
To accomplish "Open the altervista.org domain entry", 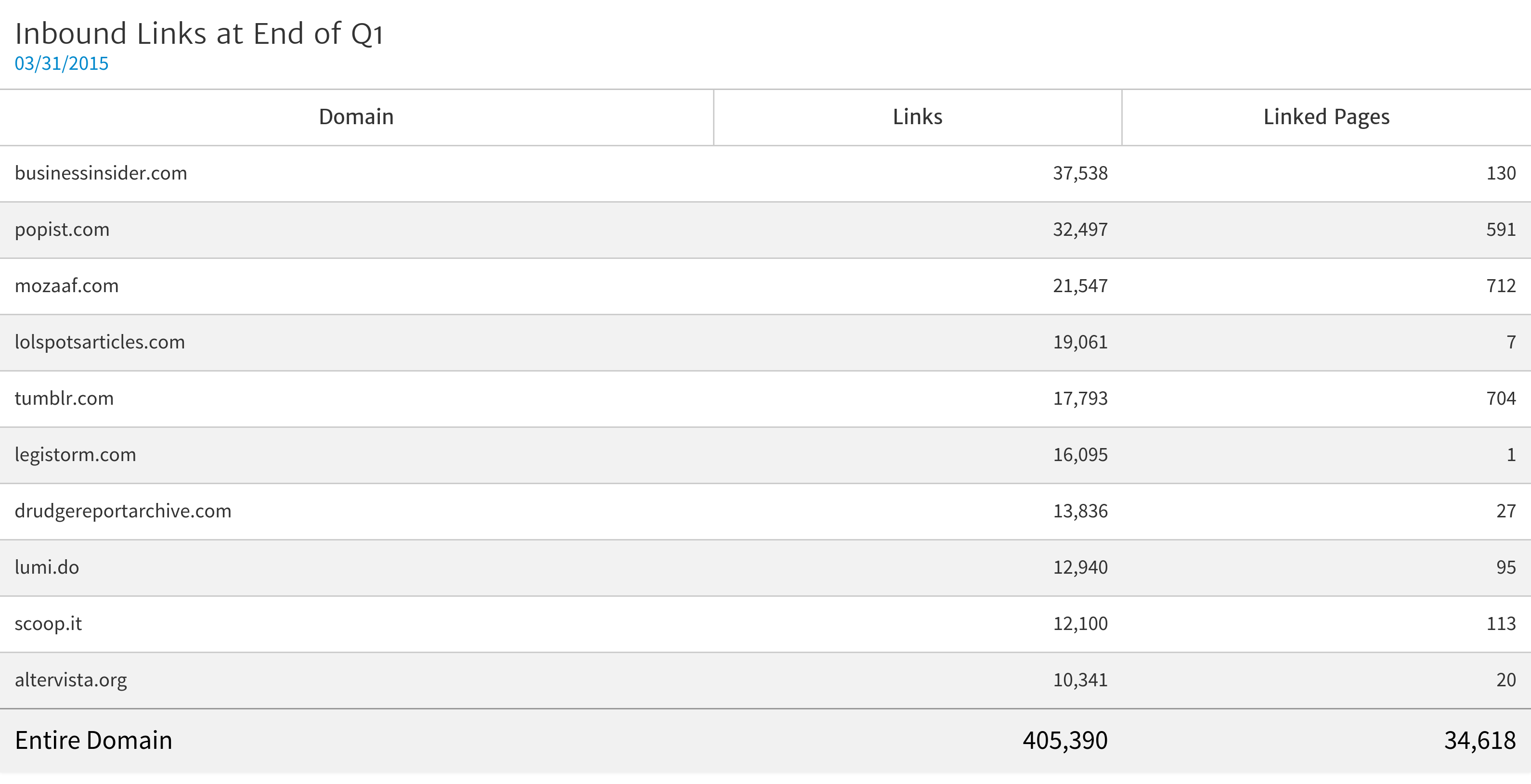I will [x=71, y=680].
